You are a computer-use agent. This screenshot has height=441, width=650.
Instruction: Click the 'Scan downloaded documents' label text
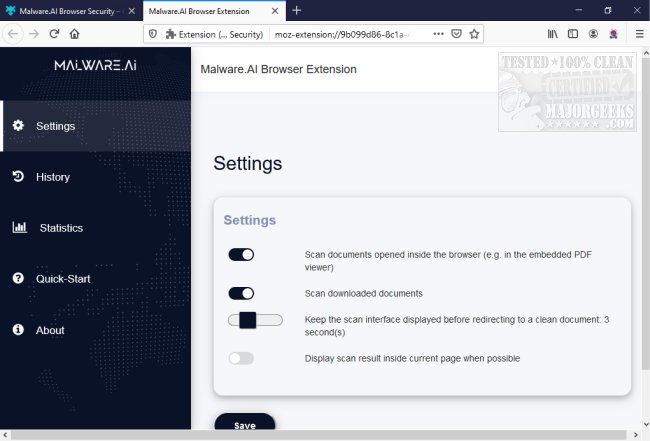pyautogui.click(x=364, y=293)
